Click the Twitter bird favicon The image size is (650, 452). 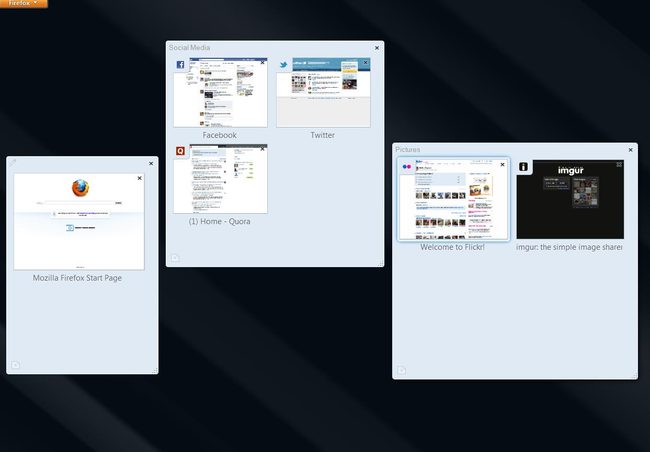coord(284,65)
